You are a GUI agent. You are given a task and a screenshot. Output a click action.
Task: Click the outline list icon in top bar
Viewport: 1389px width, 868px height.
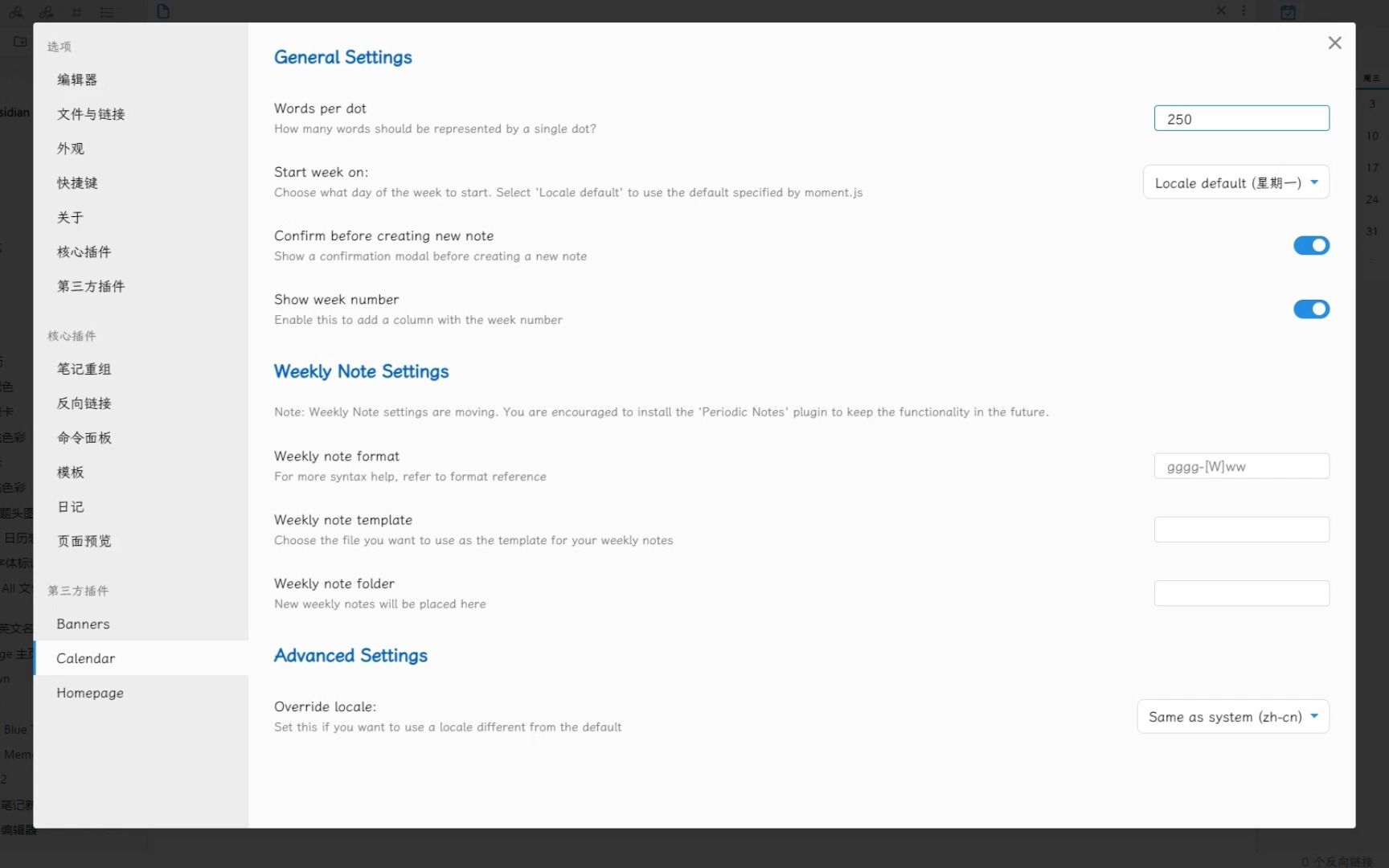[107, 12]
